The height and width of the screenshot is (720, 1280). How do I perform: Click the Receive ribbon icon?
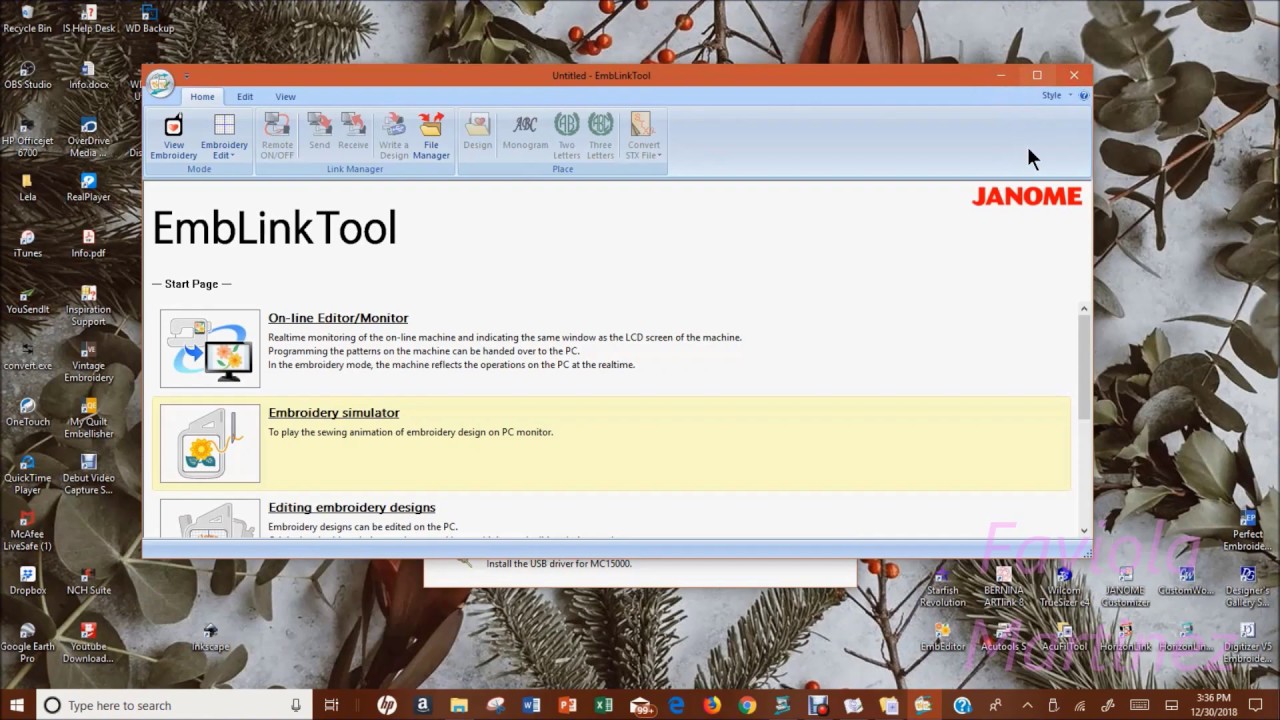click(353, 131)
